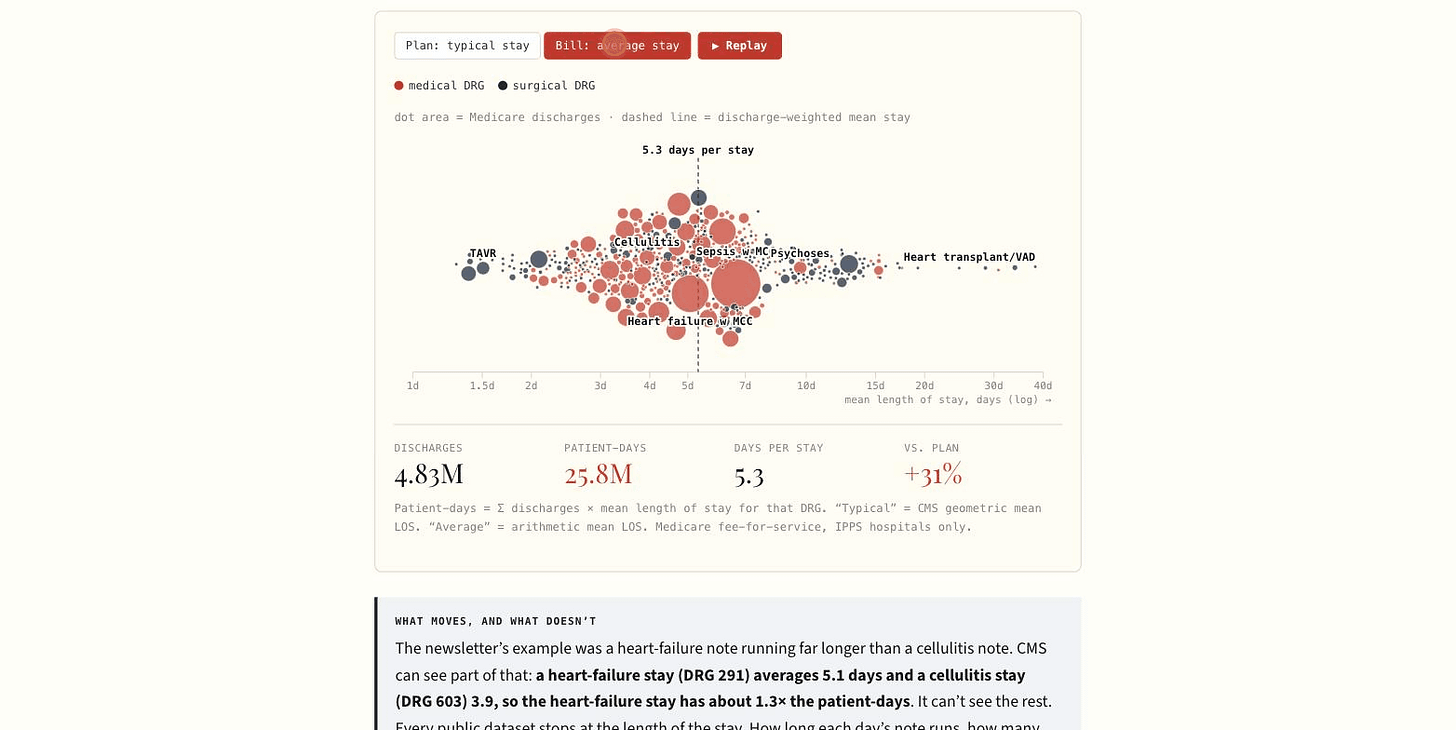The width and height of the screenshot is (1456, 730).
Task: Click the Psychoses label
Action: coord(800,254)
